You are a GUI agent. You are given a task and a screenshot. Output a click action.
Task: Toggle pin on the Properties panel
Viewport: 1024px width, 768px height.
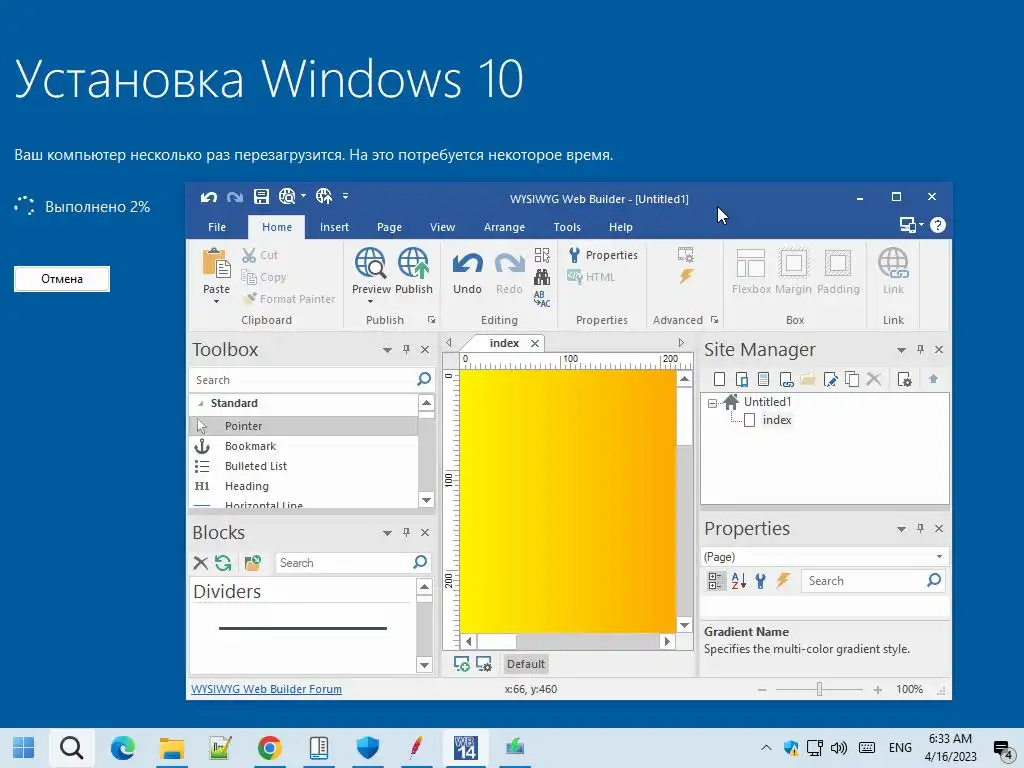point(920,528)
